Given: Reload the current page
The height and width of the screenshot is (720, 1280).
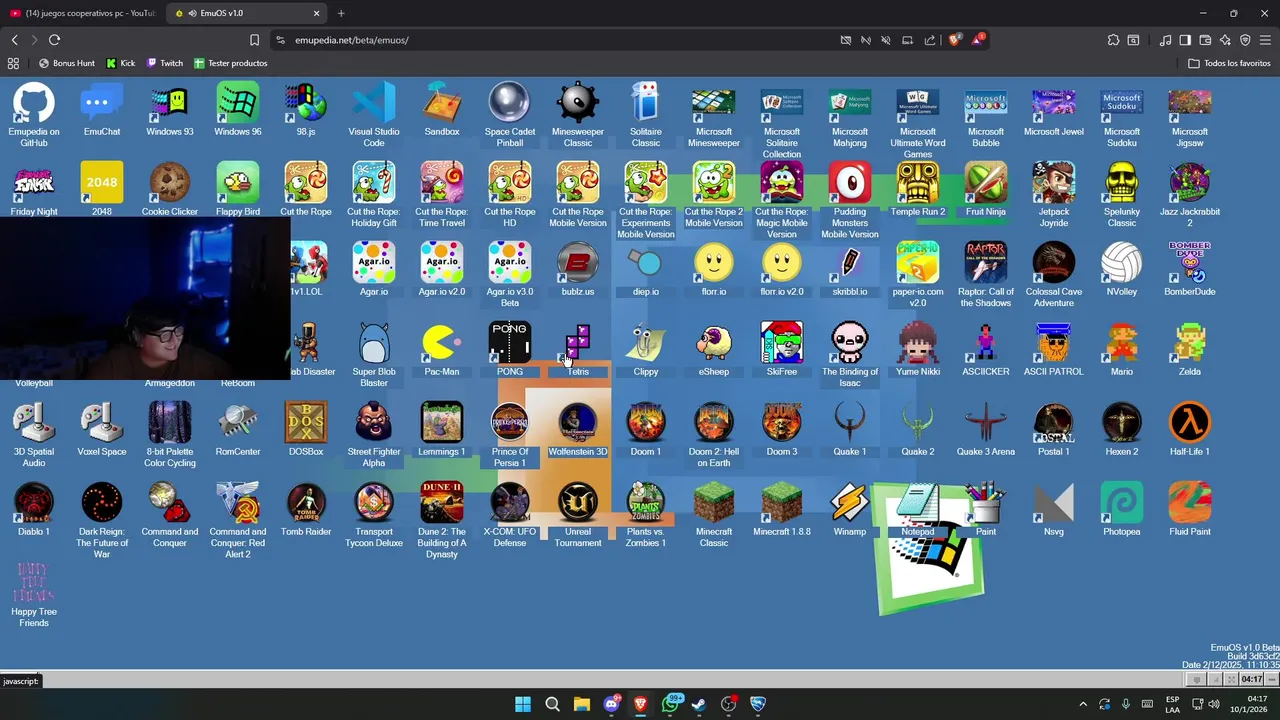Looking at the screenshot, I should click(x=54, y=40).
